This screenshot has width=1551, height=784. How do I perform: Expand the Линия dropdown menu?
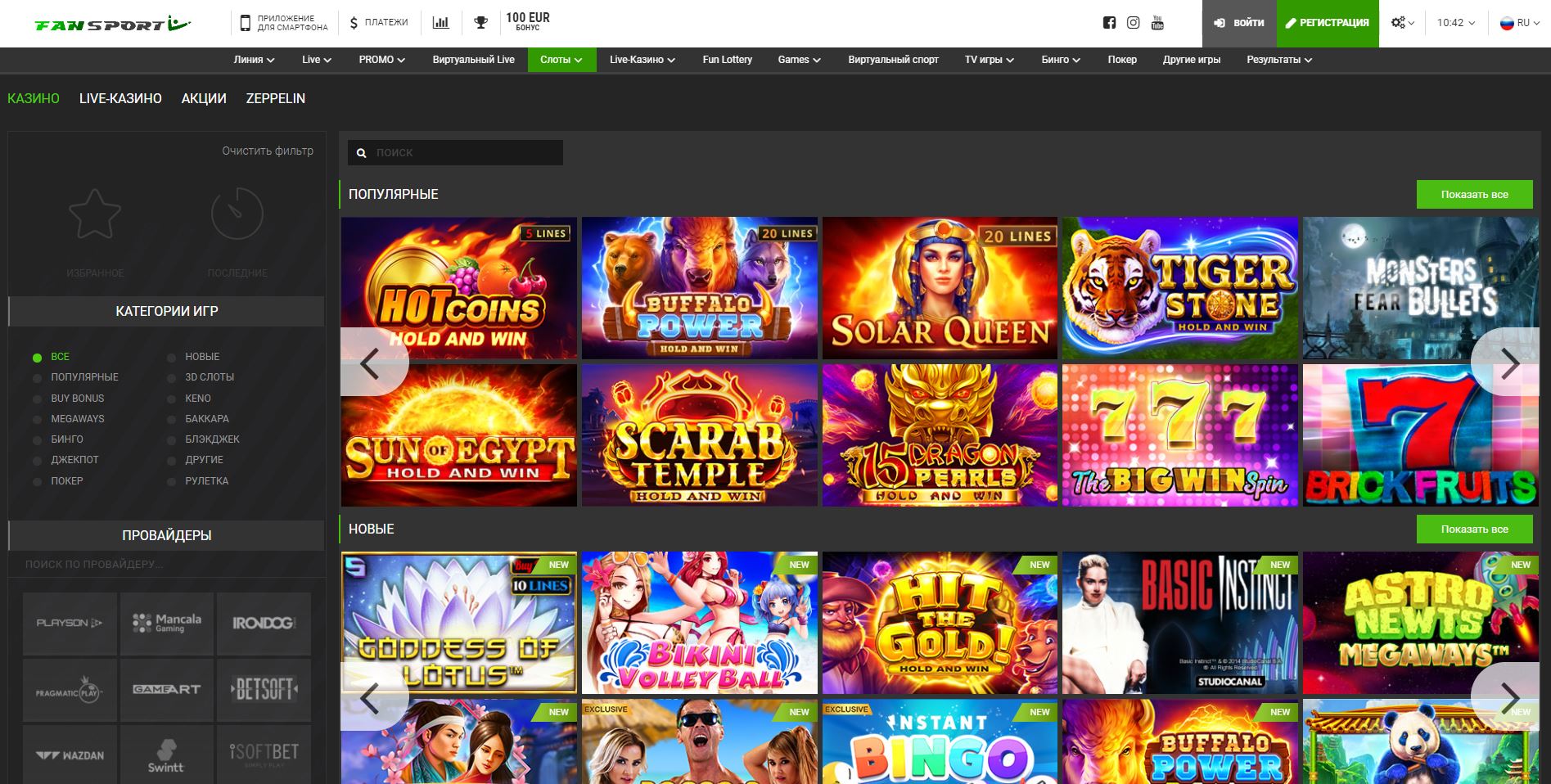coord(254,60)
